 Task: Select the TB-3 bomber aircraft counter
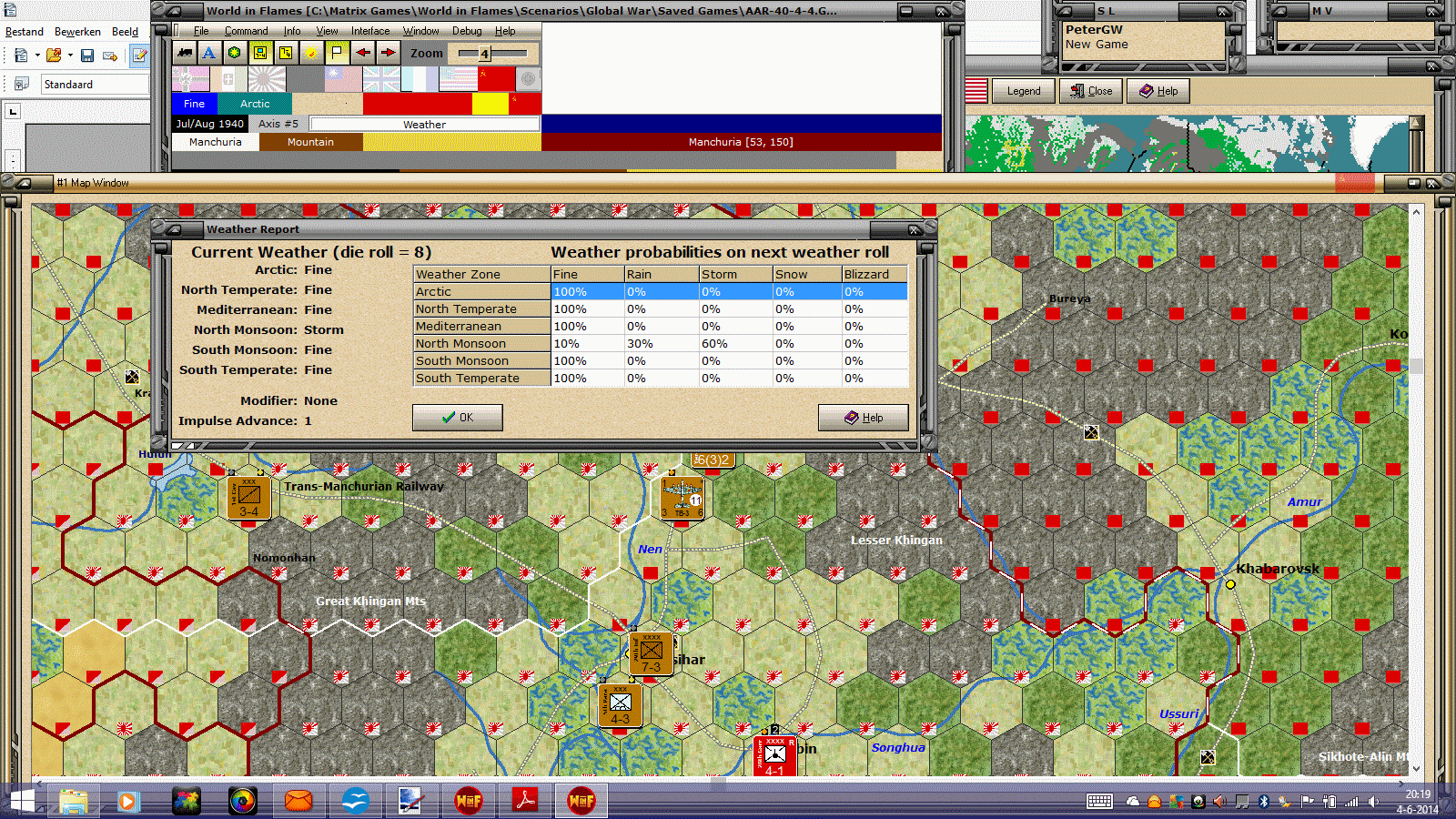point(682,497)
